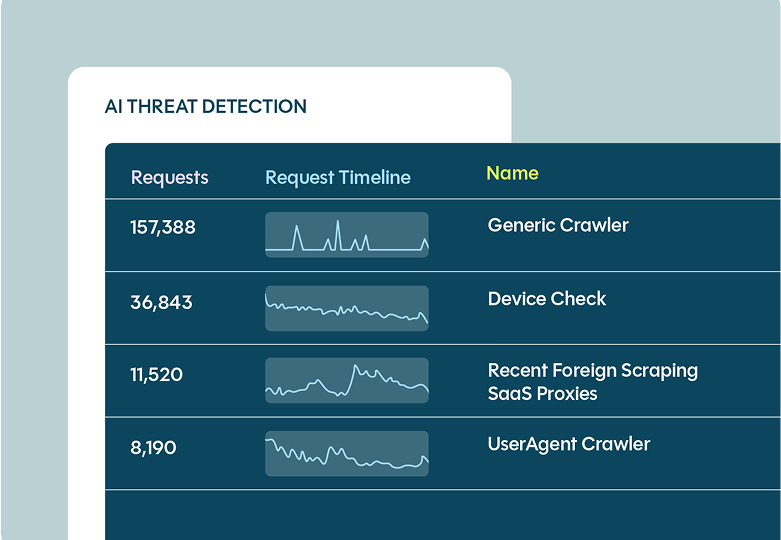Click the Requests column header
This screenshot has height=540, width=781.
pos(169,178)
